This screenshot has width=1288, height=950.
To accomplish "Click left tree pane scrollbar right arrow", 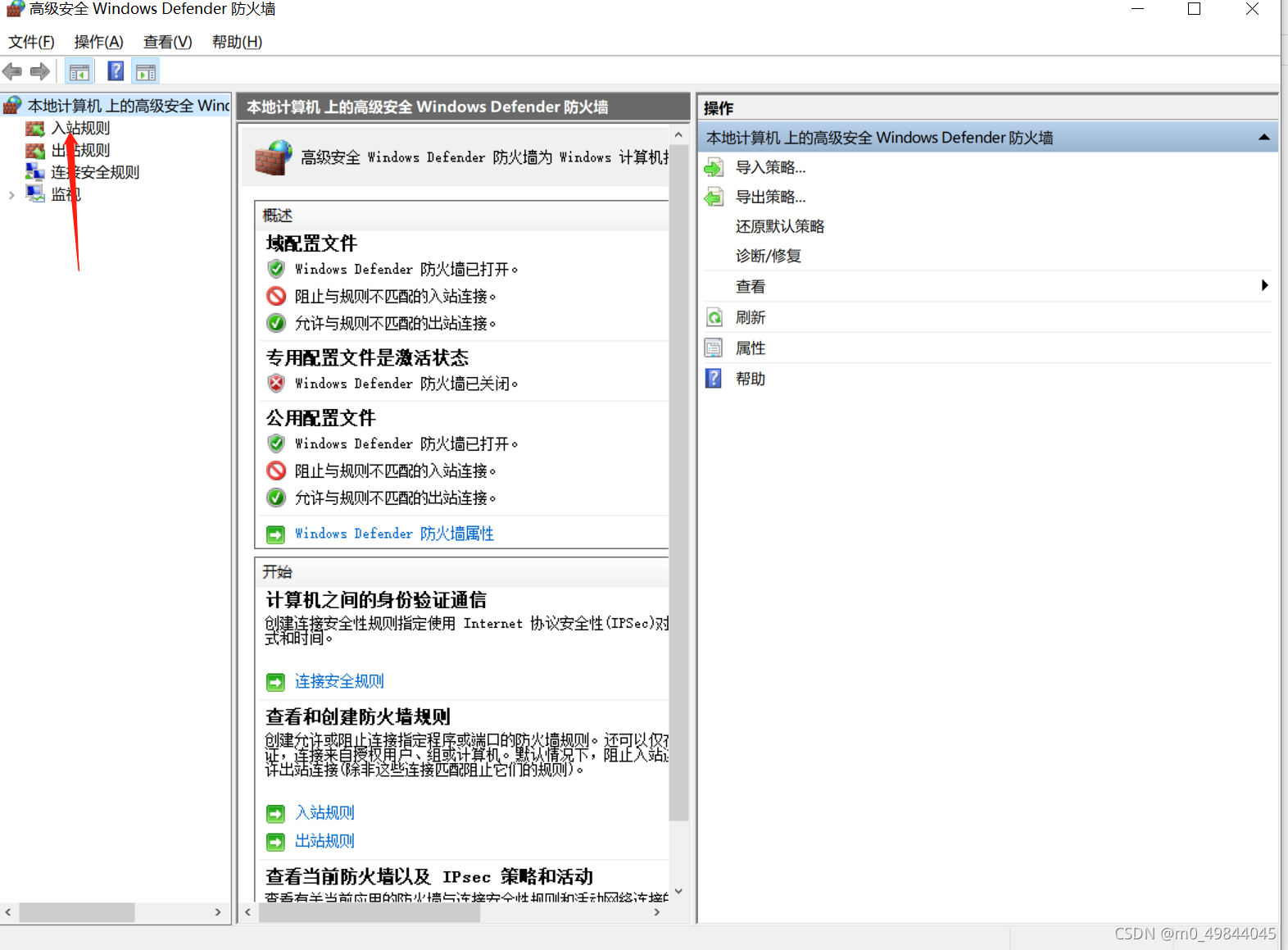I will (x=217, y=911).
